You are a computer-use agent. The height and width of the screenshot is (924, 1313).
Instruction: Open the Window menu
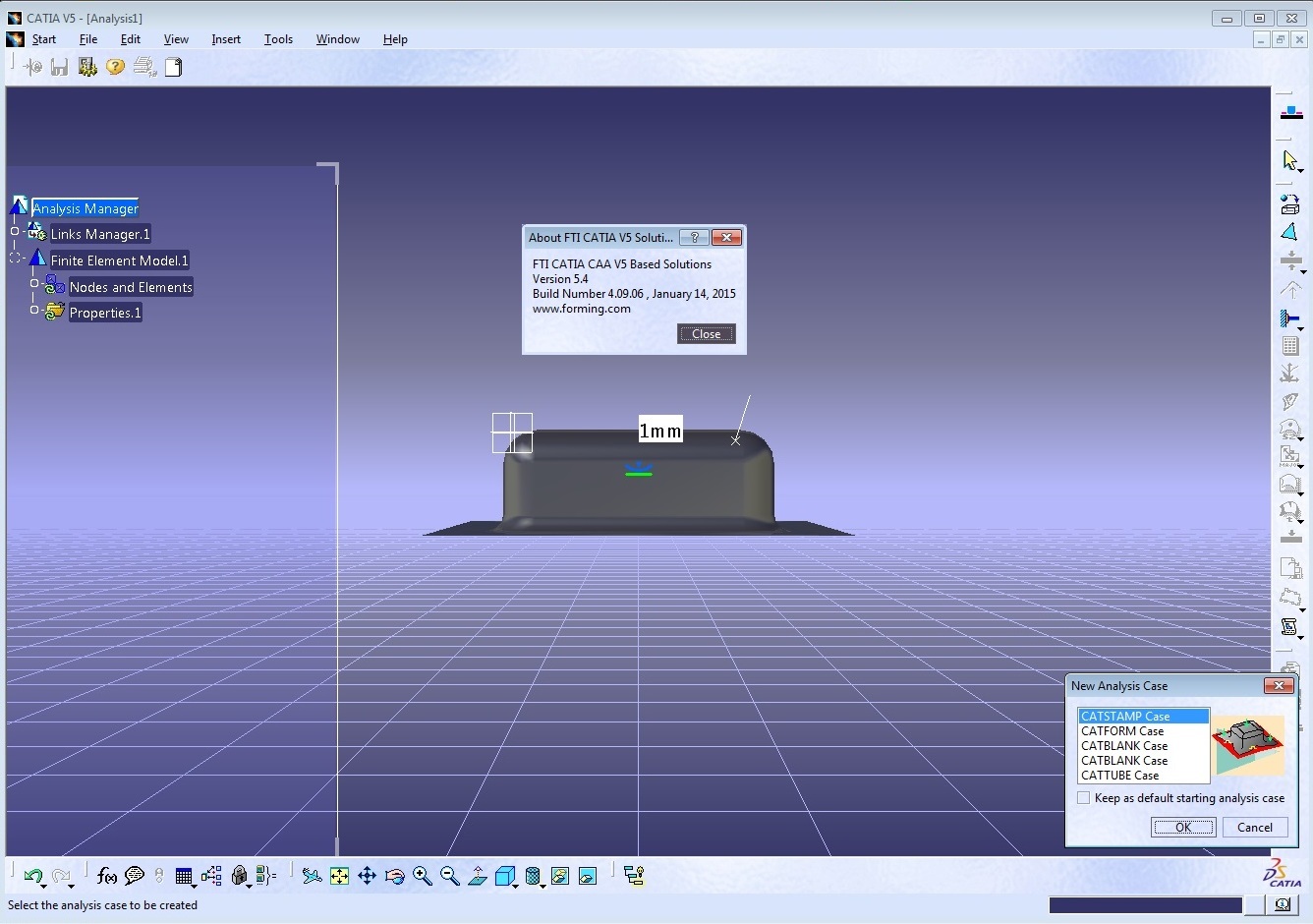[337, 39]
